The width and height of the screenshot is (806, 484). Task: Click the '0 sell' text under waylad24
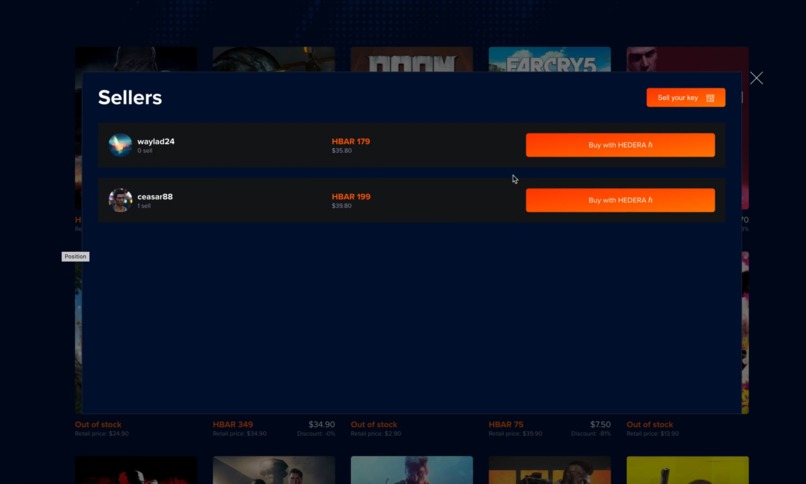(144, 151)
